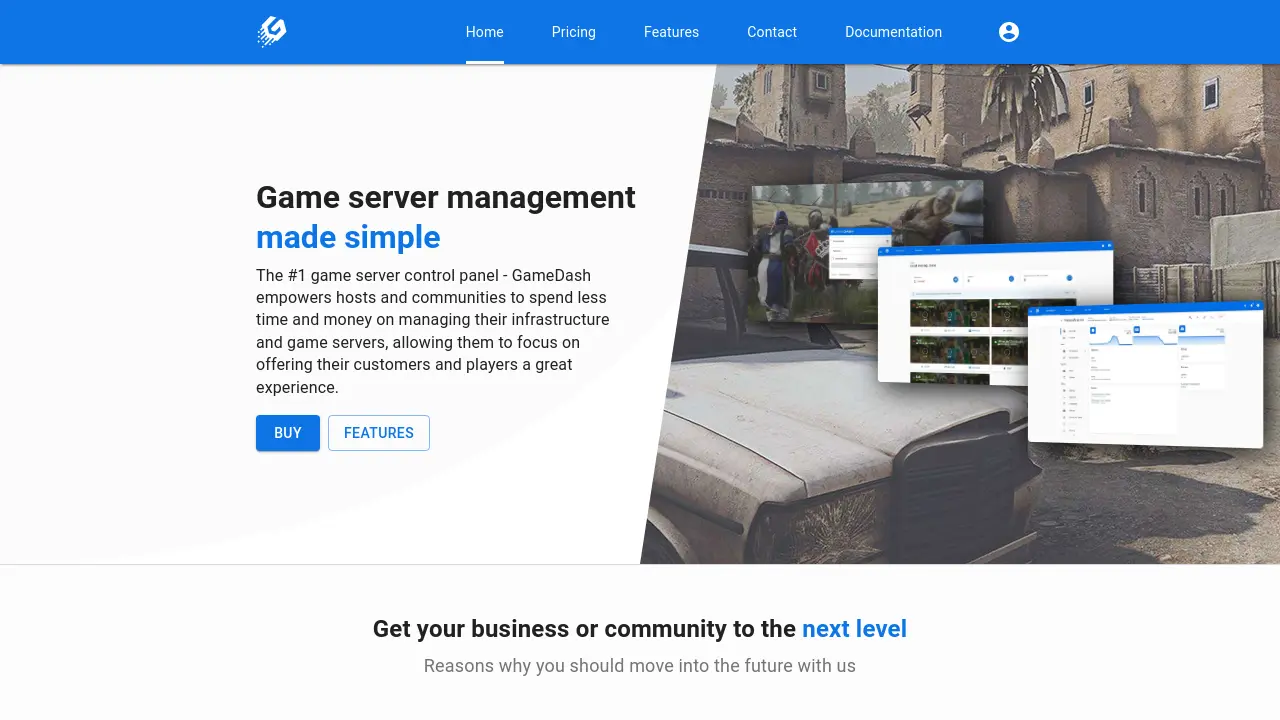Screen dimensions: 1280x720
Task: Click the 'next level' blue text
Action: tap(854, 629)
